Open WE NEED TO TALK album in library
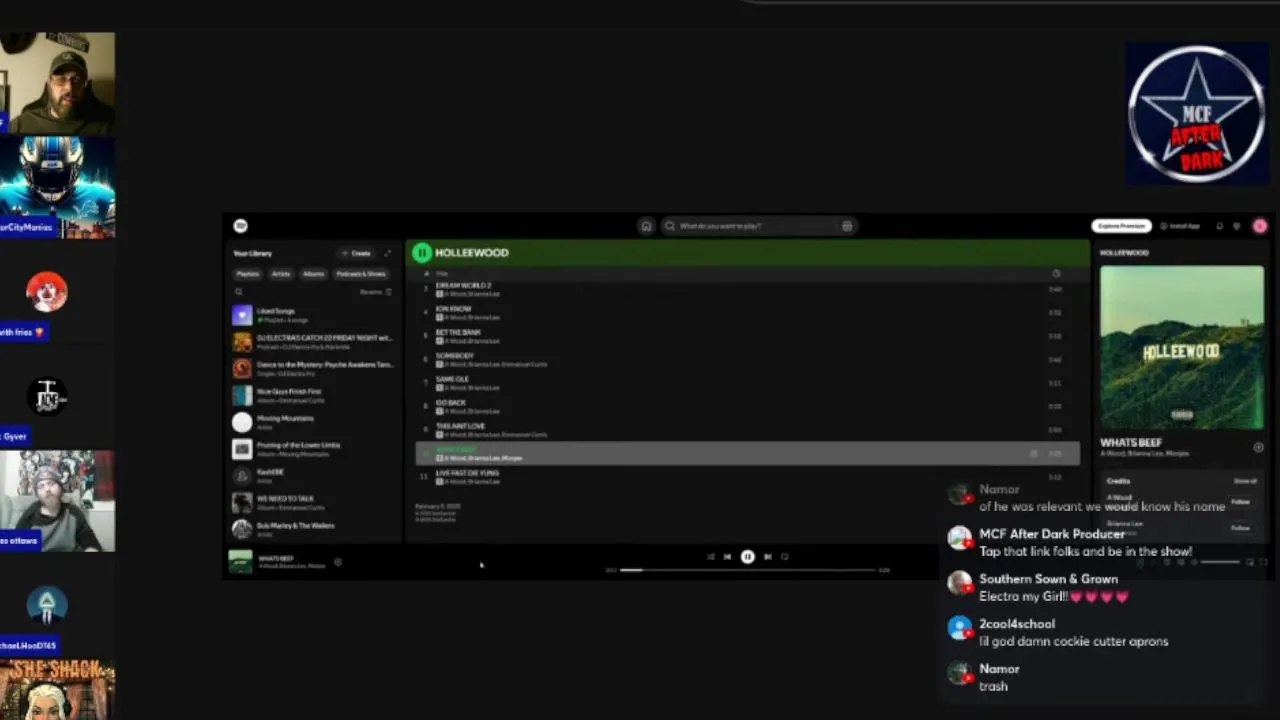The image size is (1280, 720). pyautogui.click(x=315, y=503)
